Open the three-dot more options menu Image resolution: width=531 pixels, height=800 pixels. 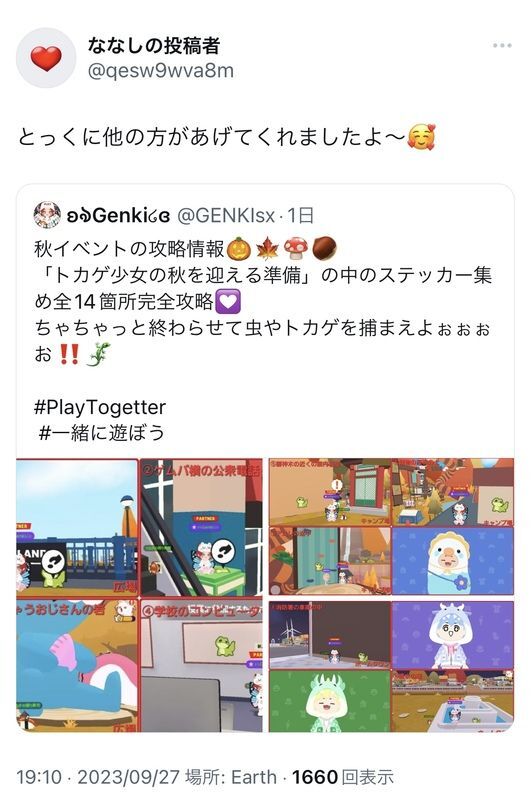tap(502, 46)
